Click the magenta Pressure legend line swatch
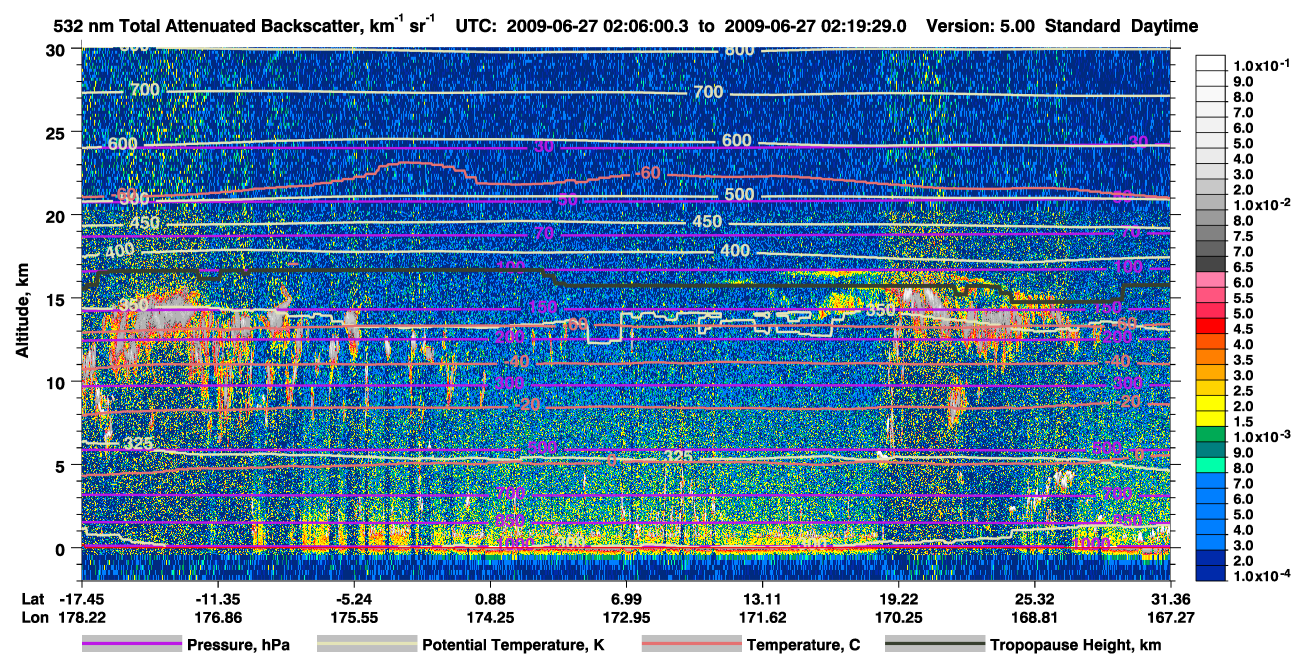 click(131, 645)
